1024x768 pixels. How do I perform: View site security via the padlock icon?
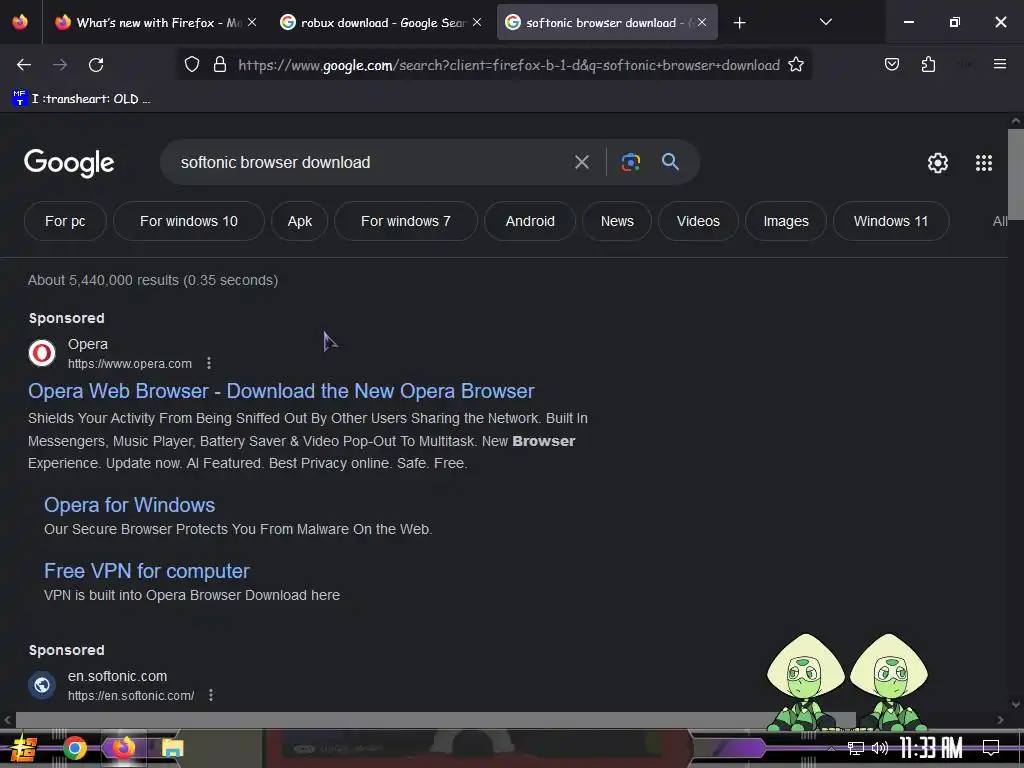(x=220, y=65)
